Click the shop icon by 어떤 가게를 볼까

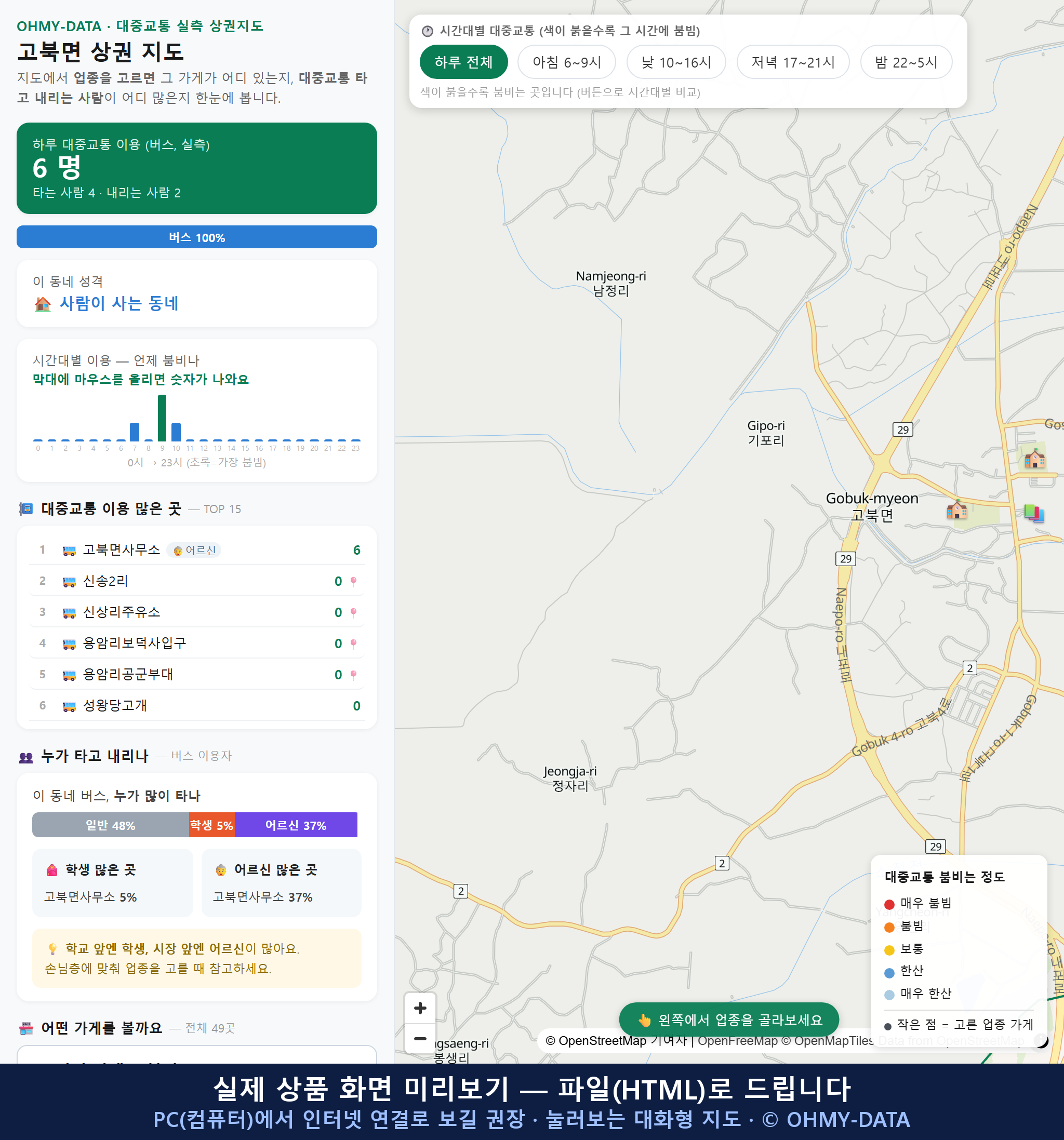coord(26,1028)
